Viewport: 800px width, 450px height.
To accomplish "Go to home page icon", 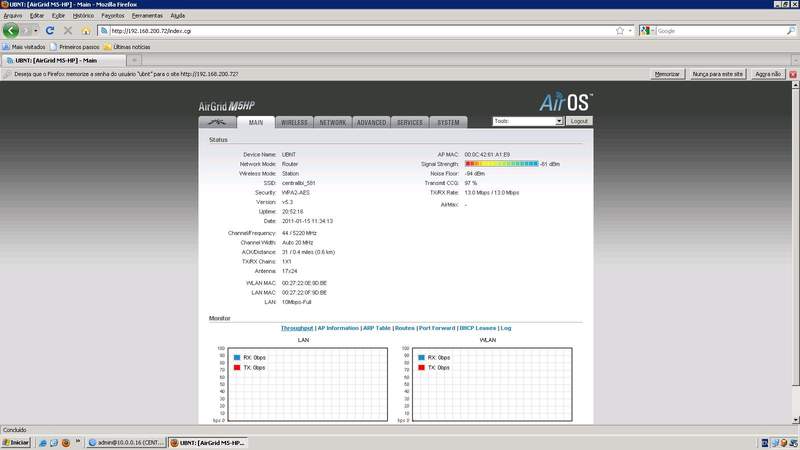I will tap(86, 31).
